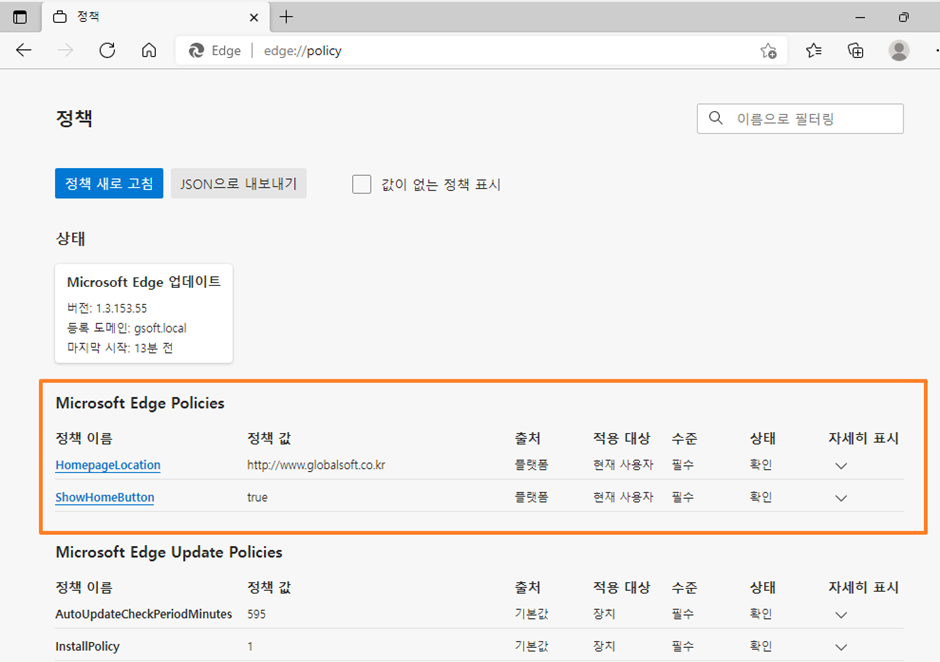The image size is (940, 662).
Task: Click the forward navigation arrow
Action: [x=65, y=50]
